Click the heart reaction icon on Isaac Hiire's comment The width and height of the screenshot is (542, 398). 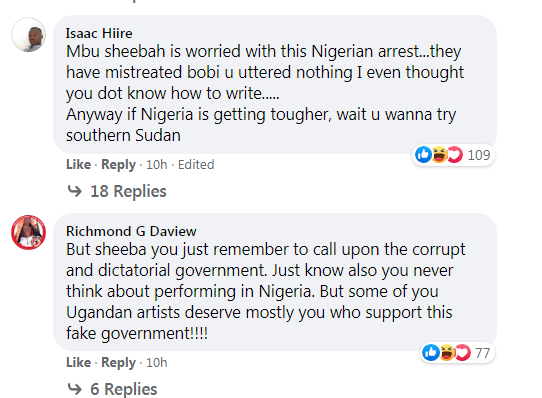(x=455, y=155)
